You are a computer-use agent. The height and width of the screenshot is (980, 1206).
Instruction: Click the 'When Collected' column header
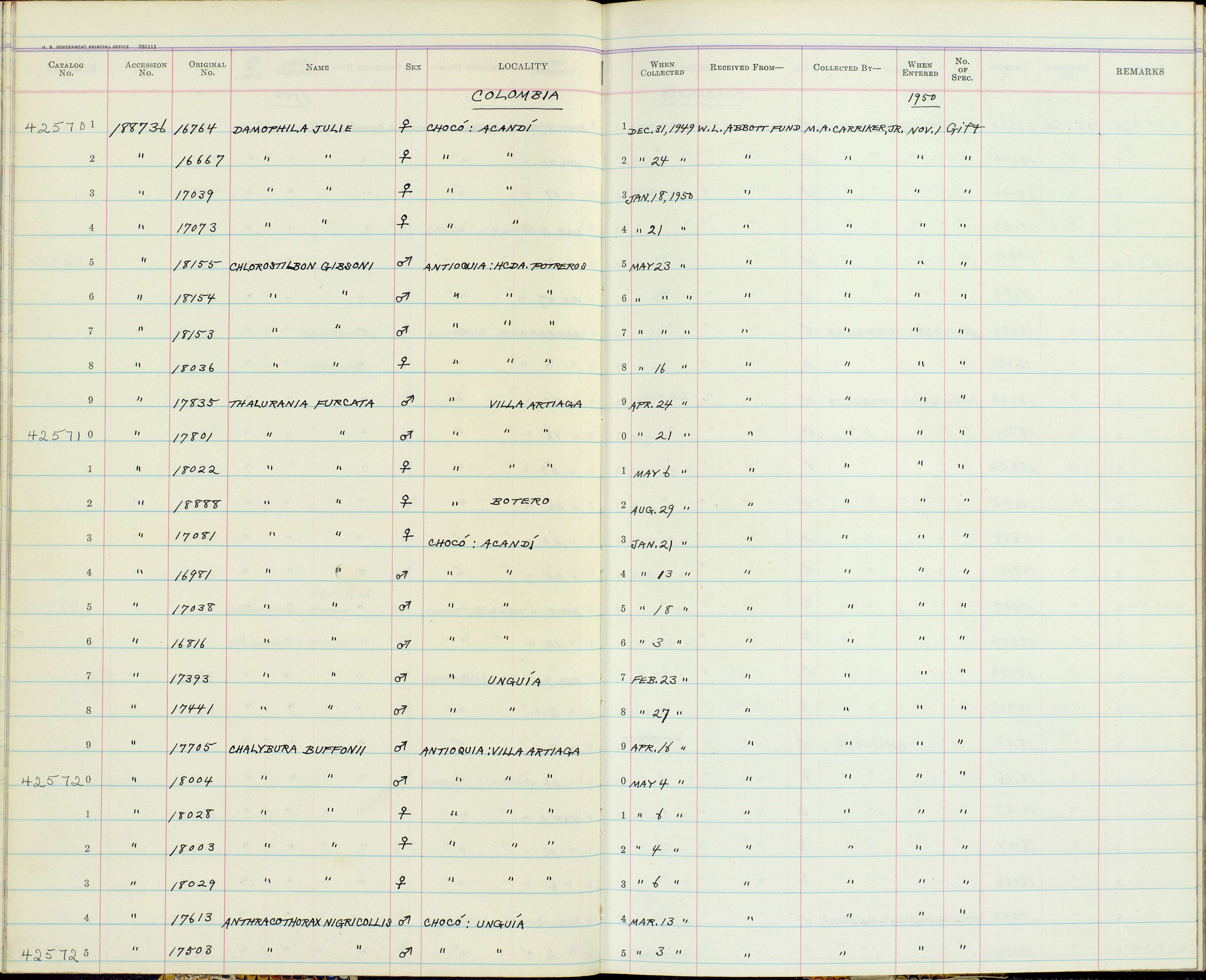pos(662,69)
